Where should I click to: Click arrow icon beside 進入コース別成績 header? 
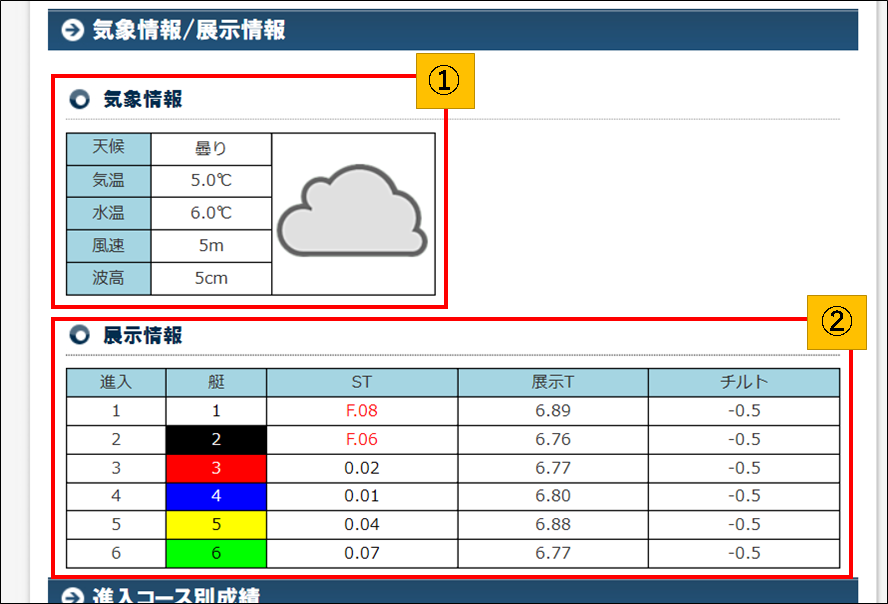tap(72, 597)
